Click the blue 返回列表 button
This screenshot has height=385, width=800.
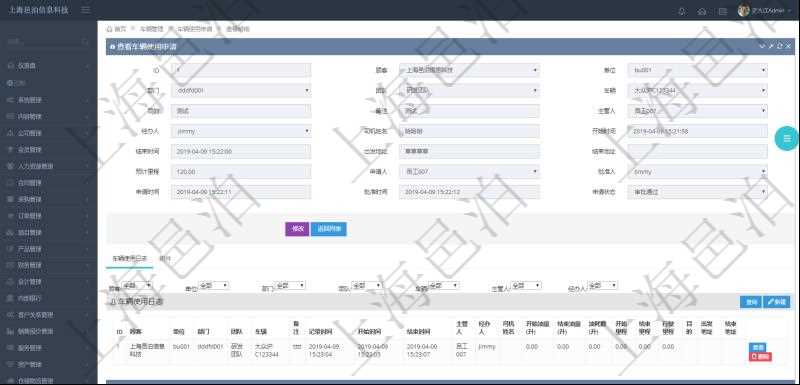click(x=329, y=229)
